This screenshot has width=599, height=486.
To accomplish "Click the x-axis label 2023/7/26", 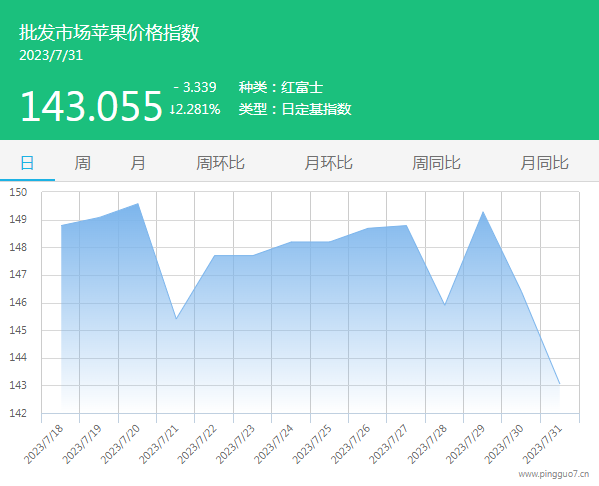I will (x=350, y=444).
